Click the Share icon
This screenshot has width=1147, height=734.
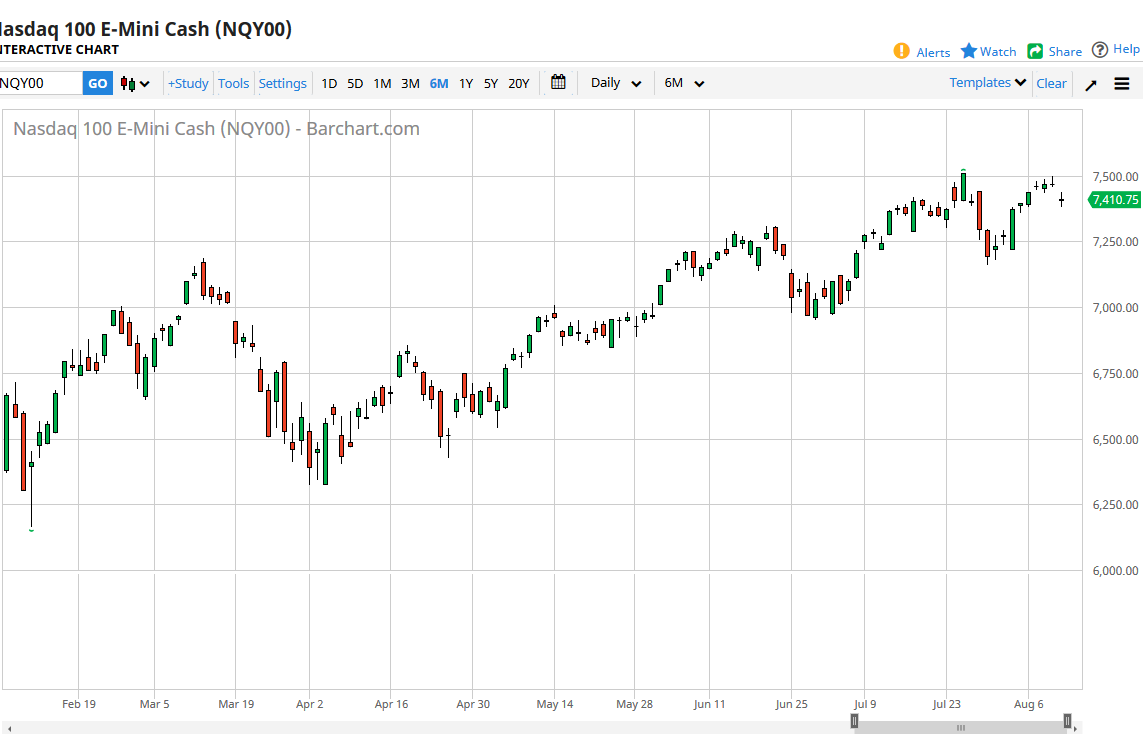coord(1035,51)
